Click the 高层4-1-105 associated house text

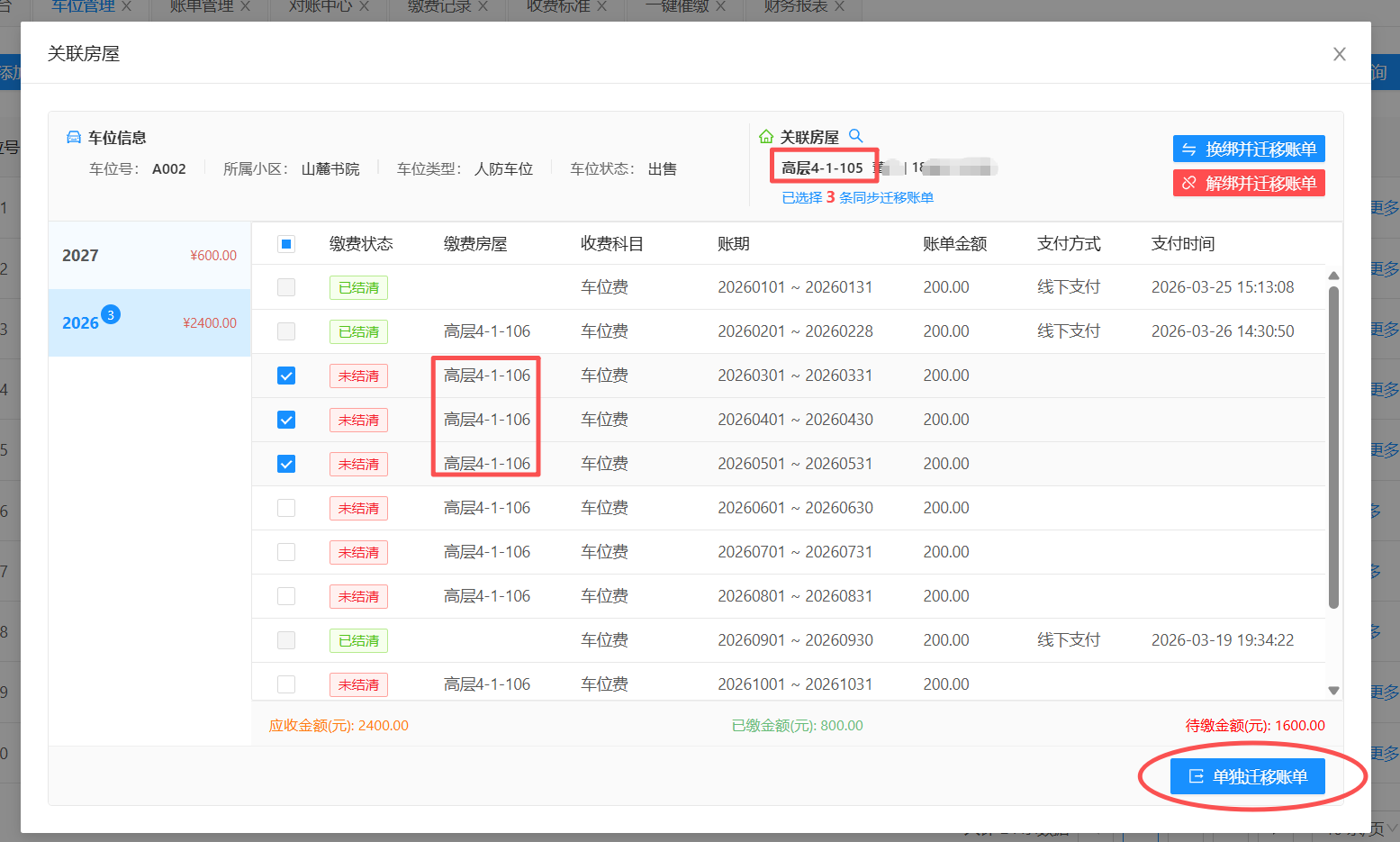(822, 167)
